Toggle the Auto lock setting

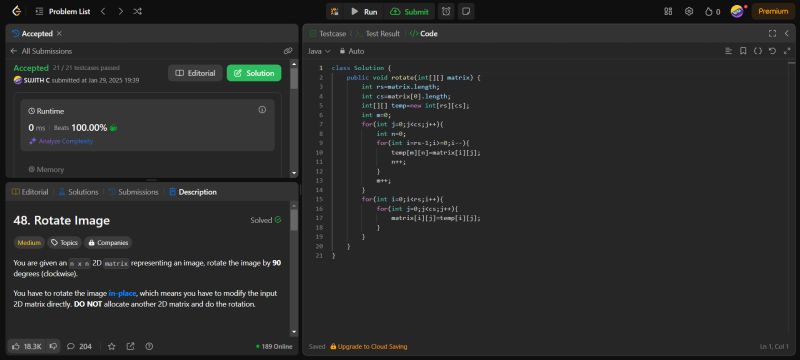coord(352,51)
